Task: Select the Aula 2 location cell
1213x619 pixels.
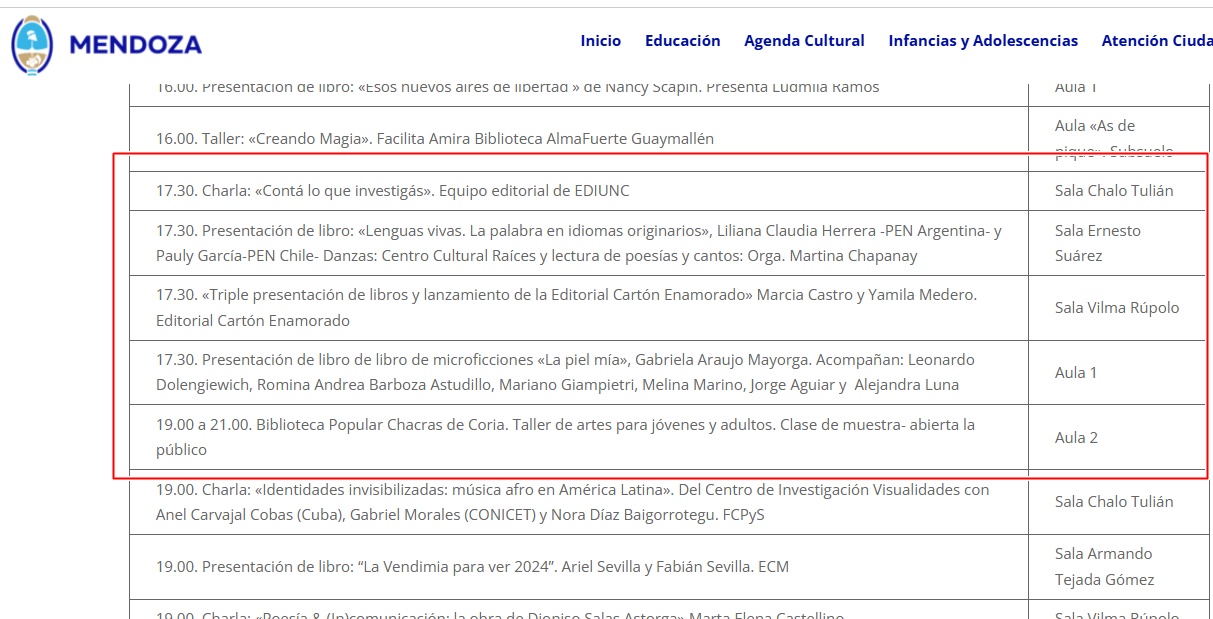Action: [1075, 437]
